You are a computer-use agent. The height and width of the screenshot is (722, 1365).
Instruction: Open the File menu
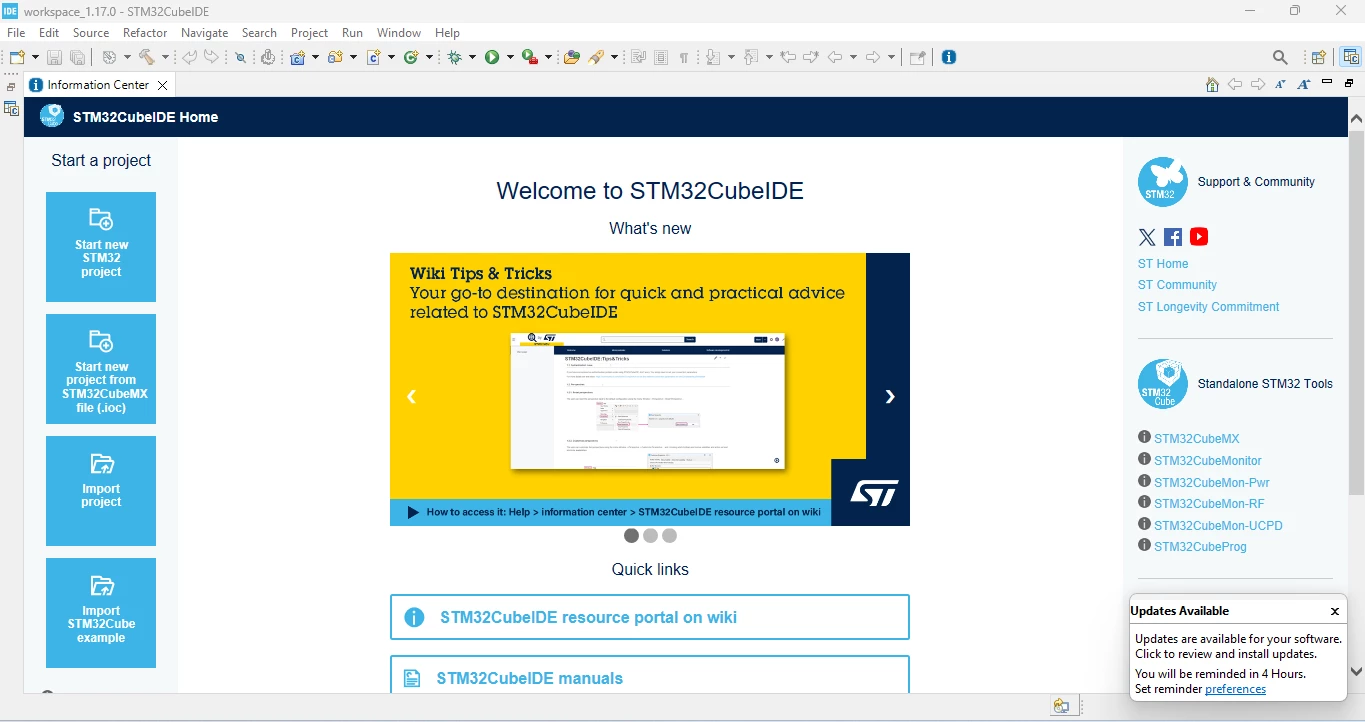coord(16,33)
